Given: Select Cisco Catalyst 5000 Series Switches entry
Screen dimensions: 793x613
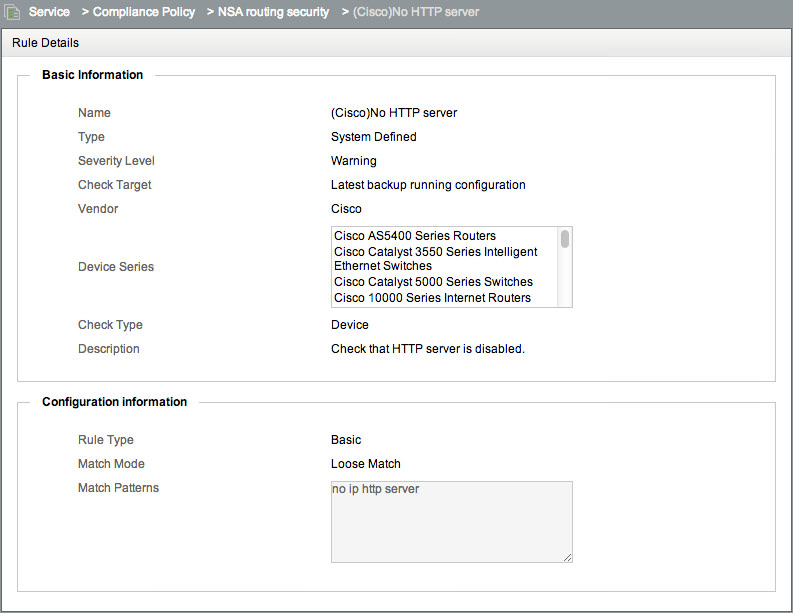Looking at the screenshot, I should [433, 282].
